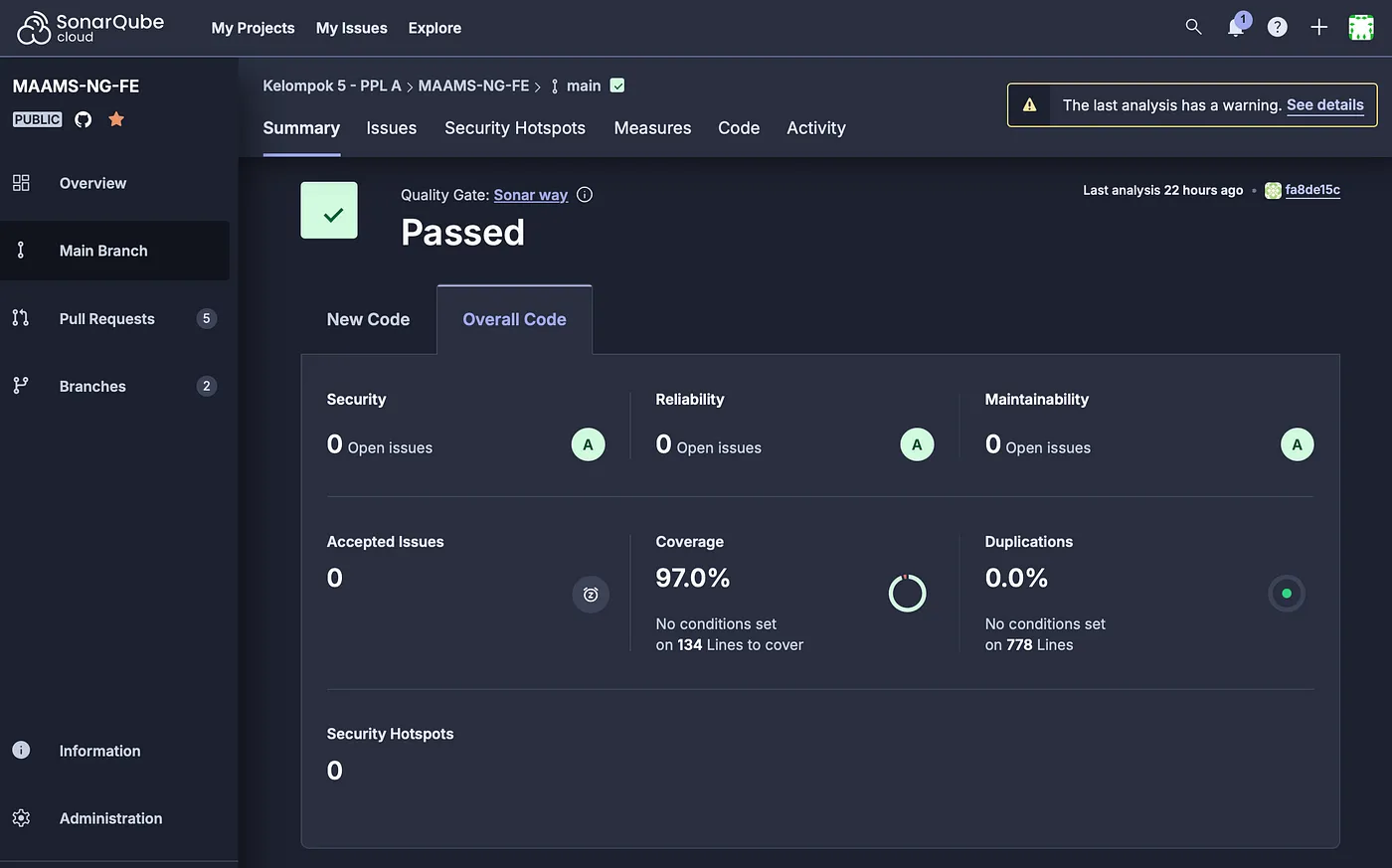Click the Accepted Issues snooze icon
The width and height of the screenshot is (1392, 868).
[x=591, y=595]
